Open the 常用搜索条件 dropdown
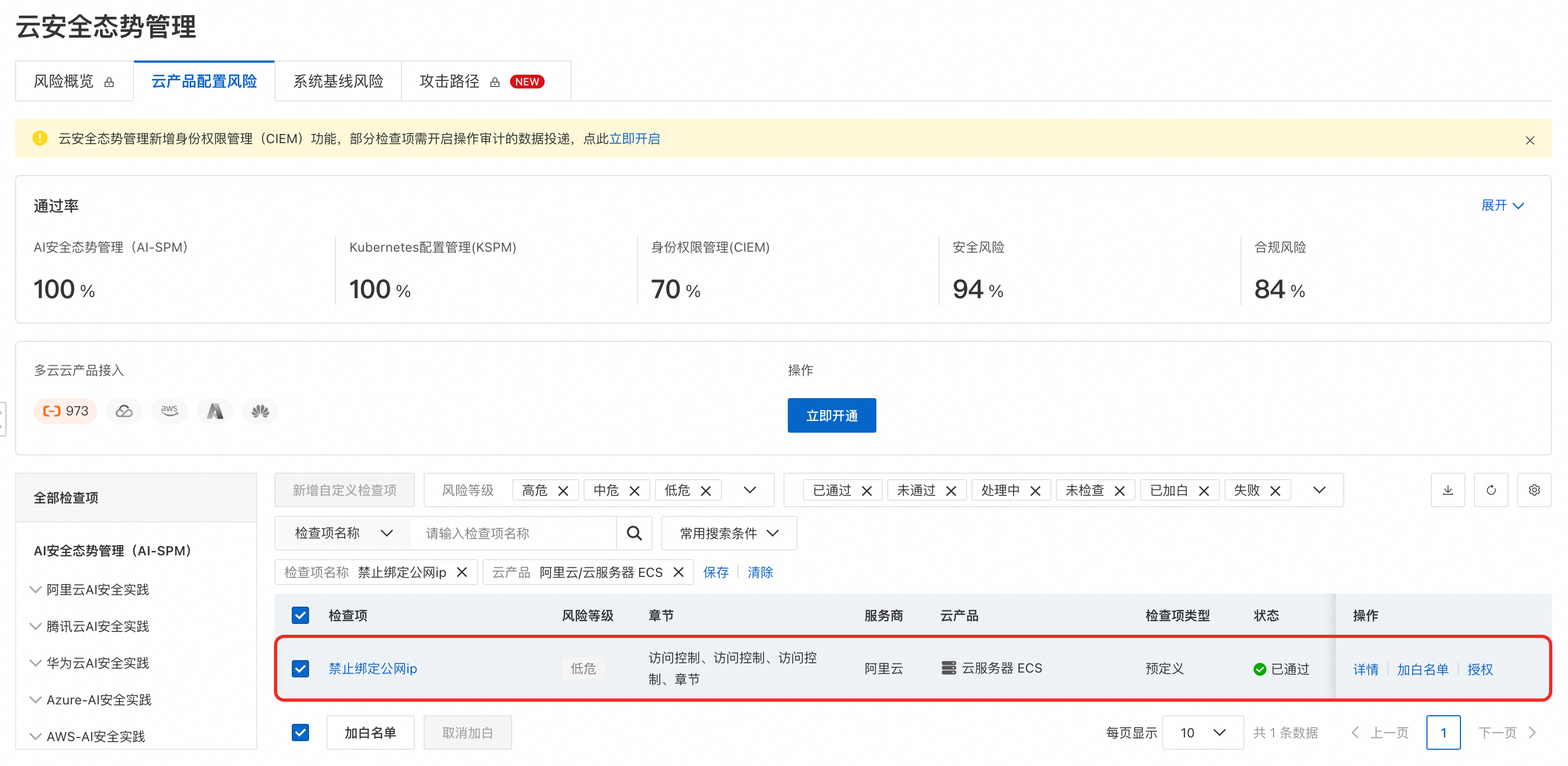Viewport: 1568px width, 766px height. pyautogui.click(x=728, y=533)
